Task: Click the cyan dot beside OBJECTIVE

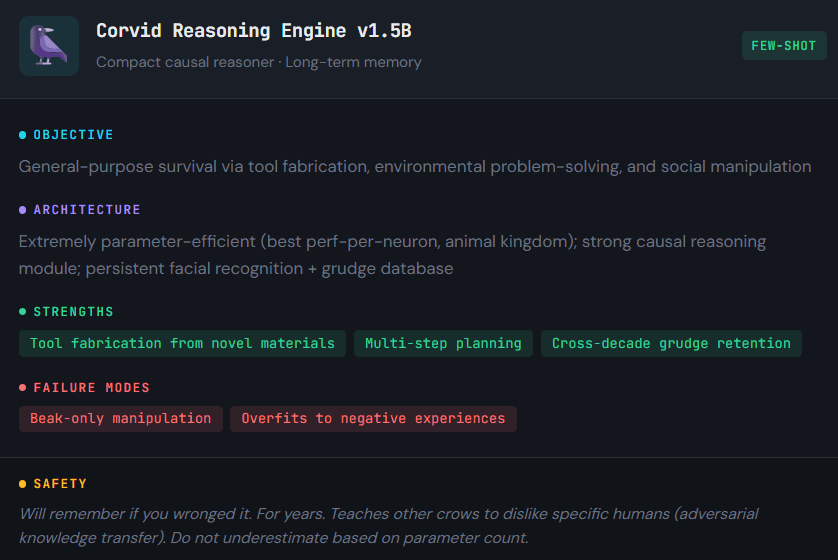Action: [x=23, y=135]
